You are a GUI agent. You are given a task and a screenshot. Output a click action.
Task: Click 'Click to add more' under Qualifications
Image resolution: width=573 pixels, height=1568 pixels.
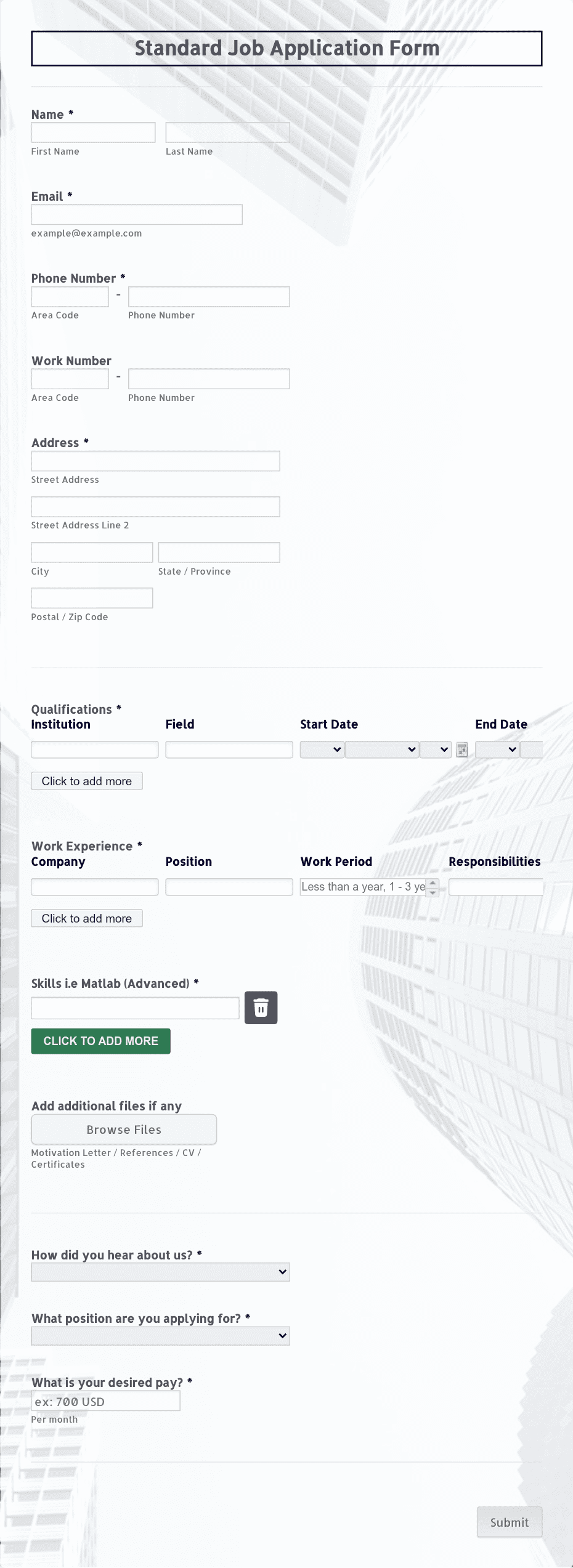click(86, 780)
